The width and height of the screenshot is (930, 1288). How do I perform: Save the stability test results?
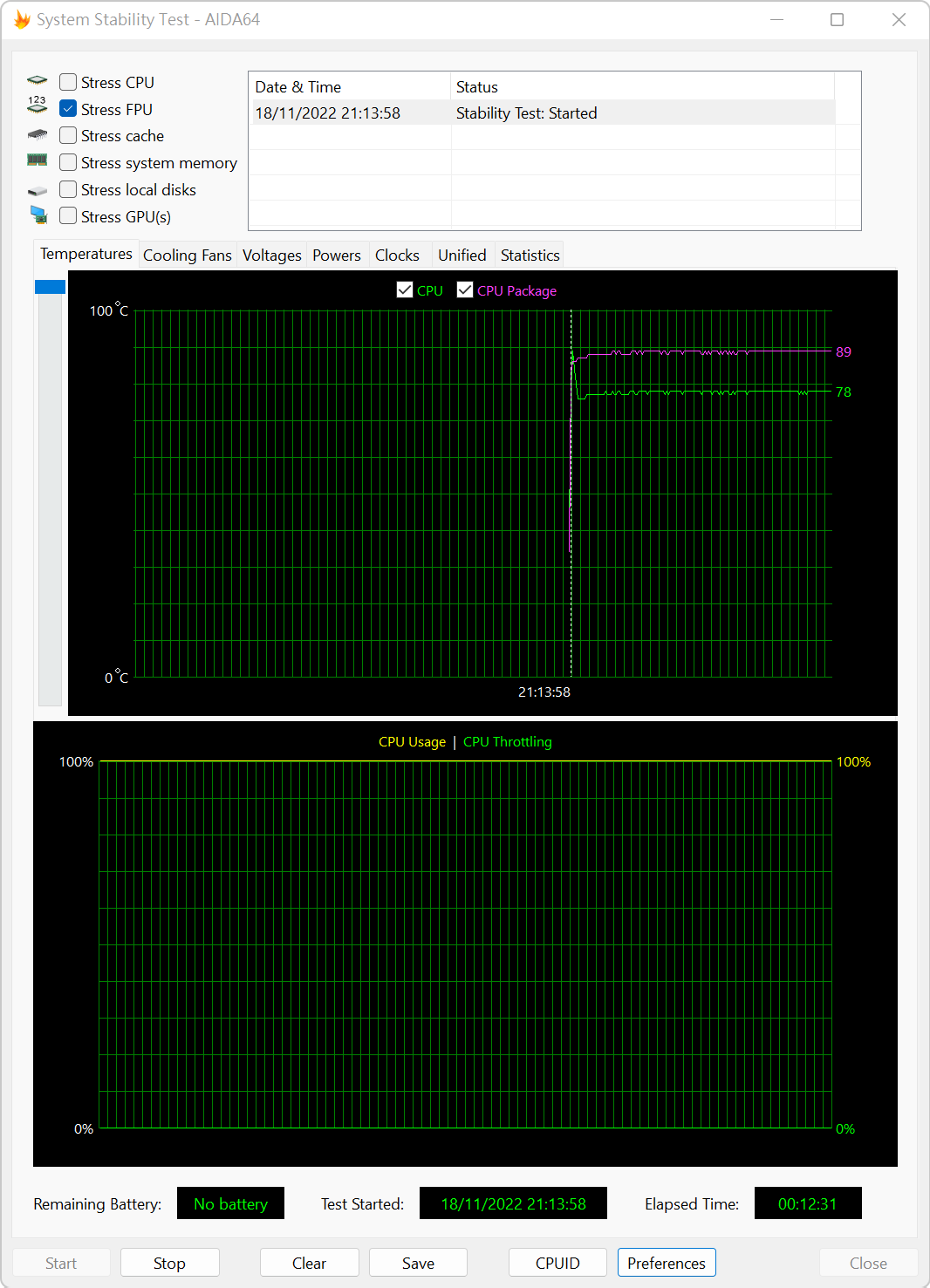[x=418, y=1263]
